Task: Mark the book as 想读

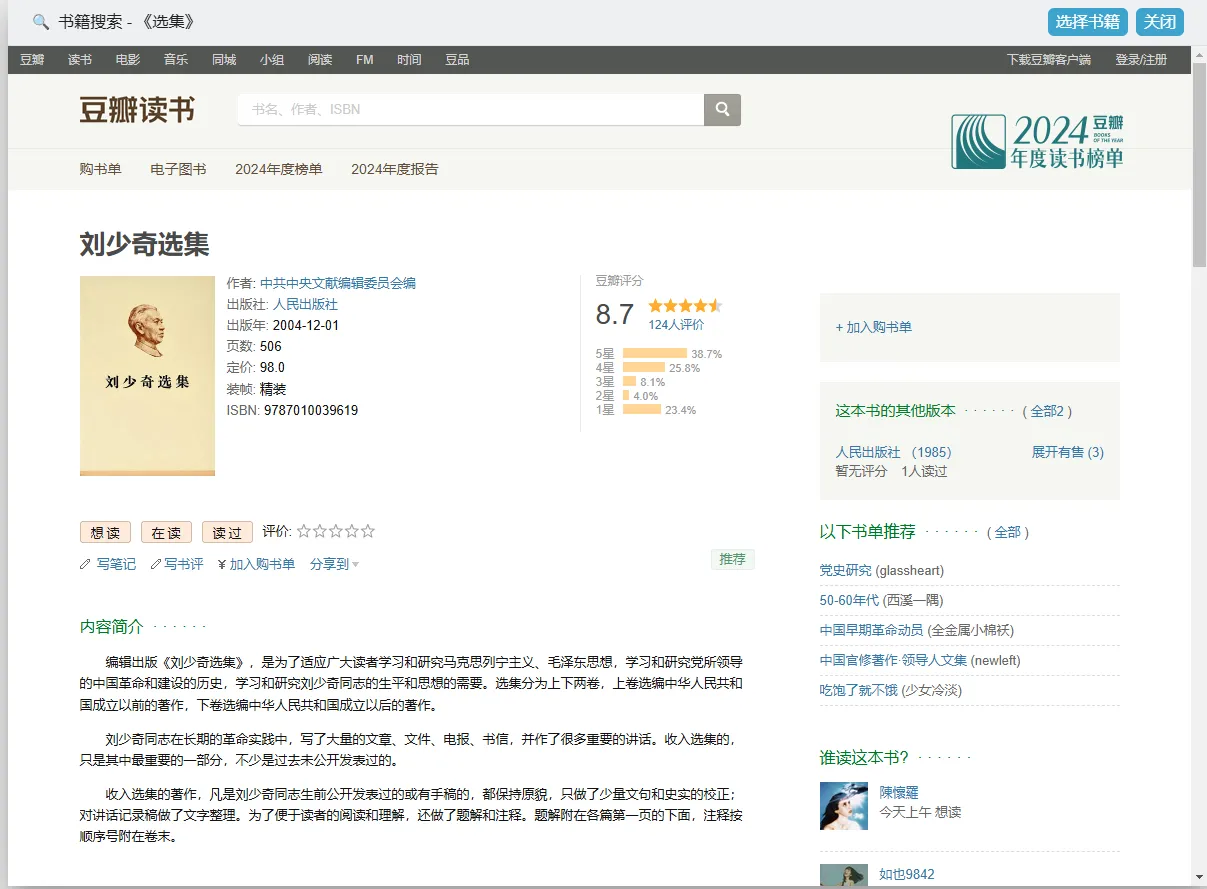Action: coord(105,532)
